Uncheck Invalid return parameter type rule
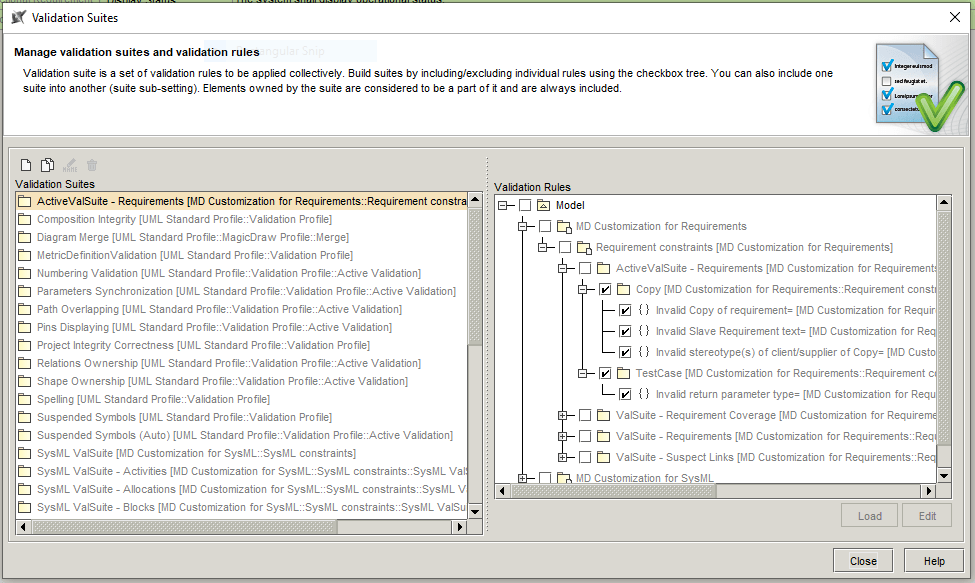The width and height of the screenshot is (975, 583). pos(626,394)
